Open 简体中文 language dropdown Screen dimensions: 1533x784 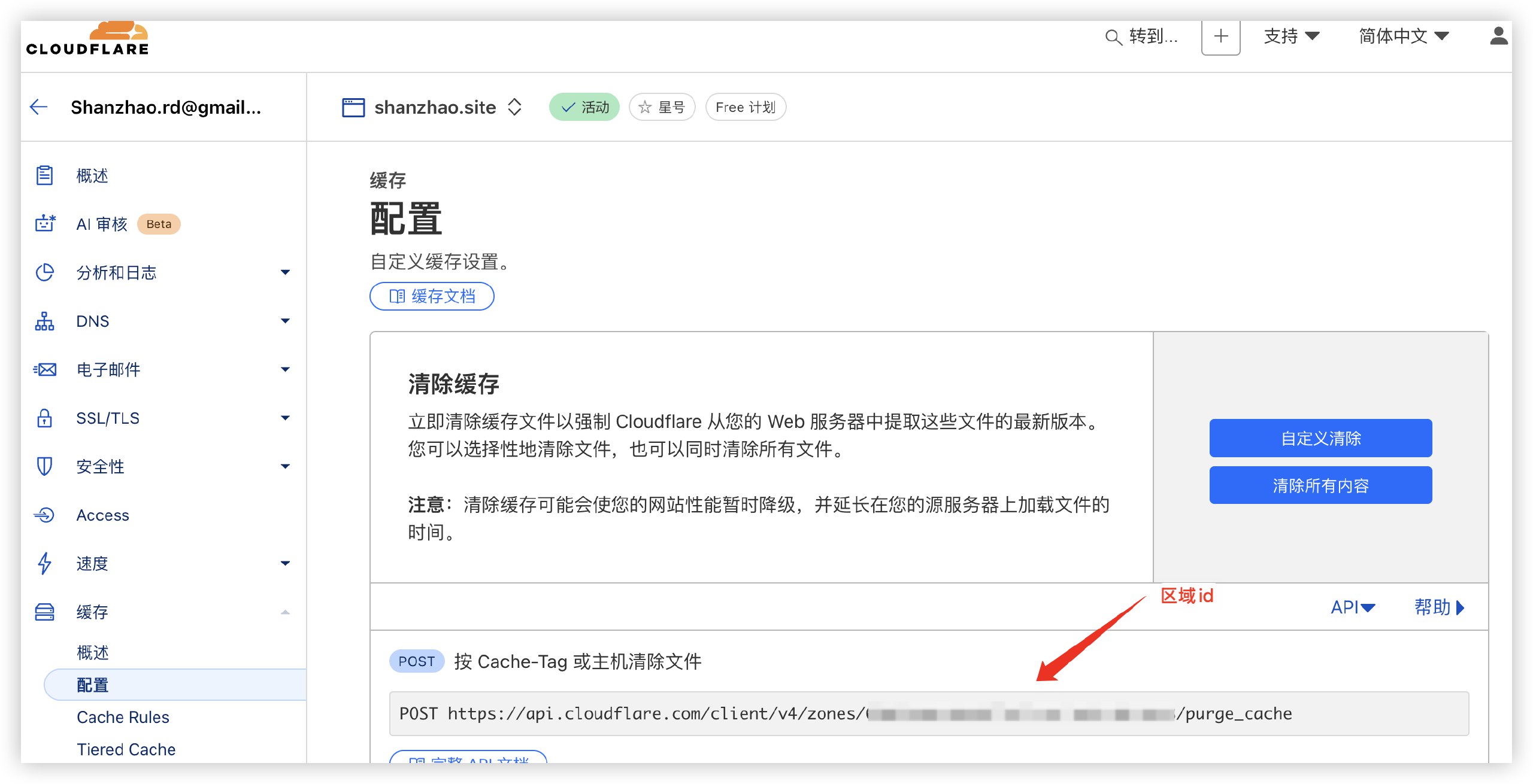[1404, 37]
